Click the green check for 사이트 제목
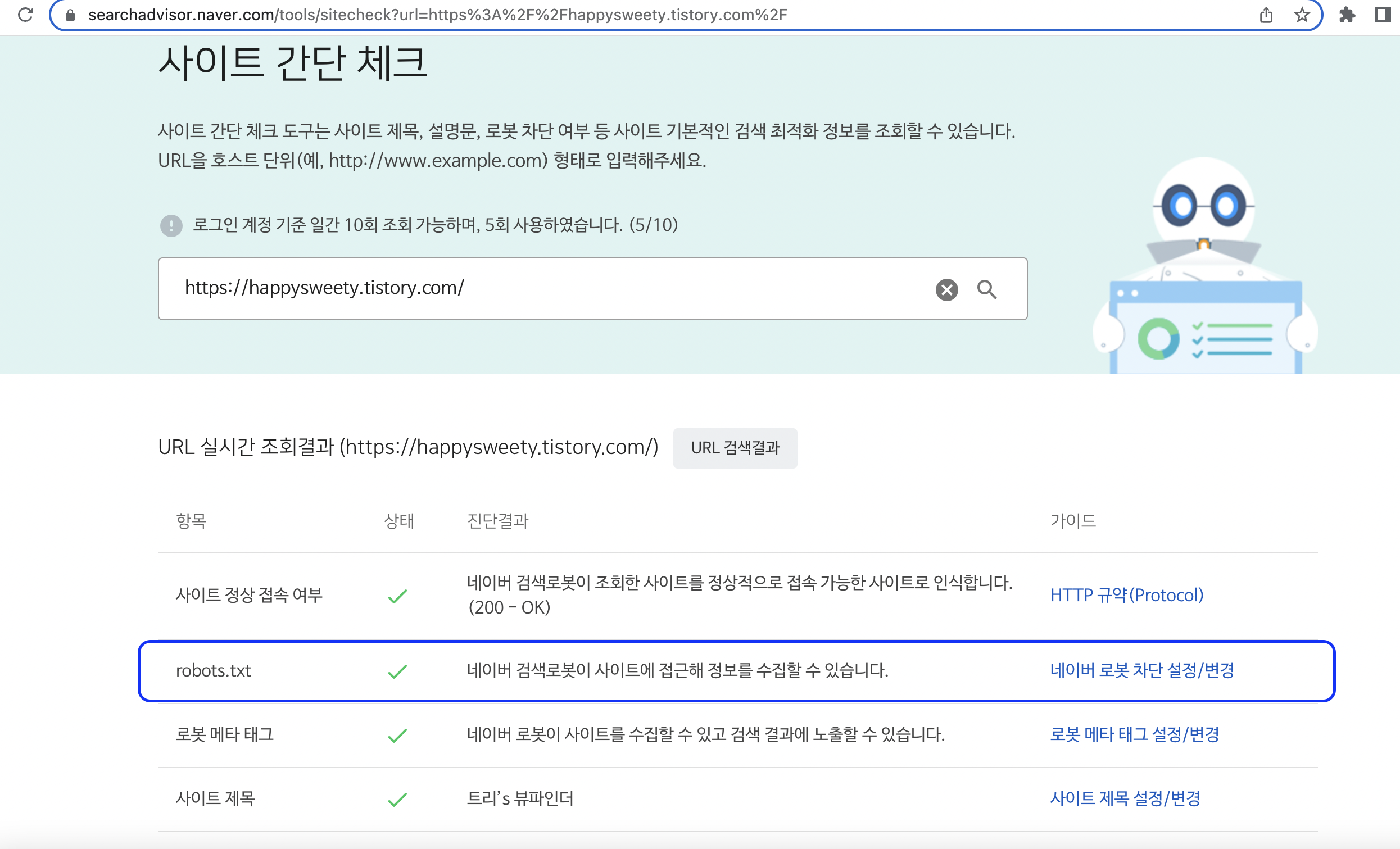Screen dimensions: 1400x849 click(397, 800)
